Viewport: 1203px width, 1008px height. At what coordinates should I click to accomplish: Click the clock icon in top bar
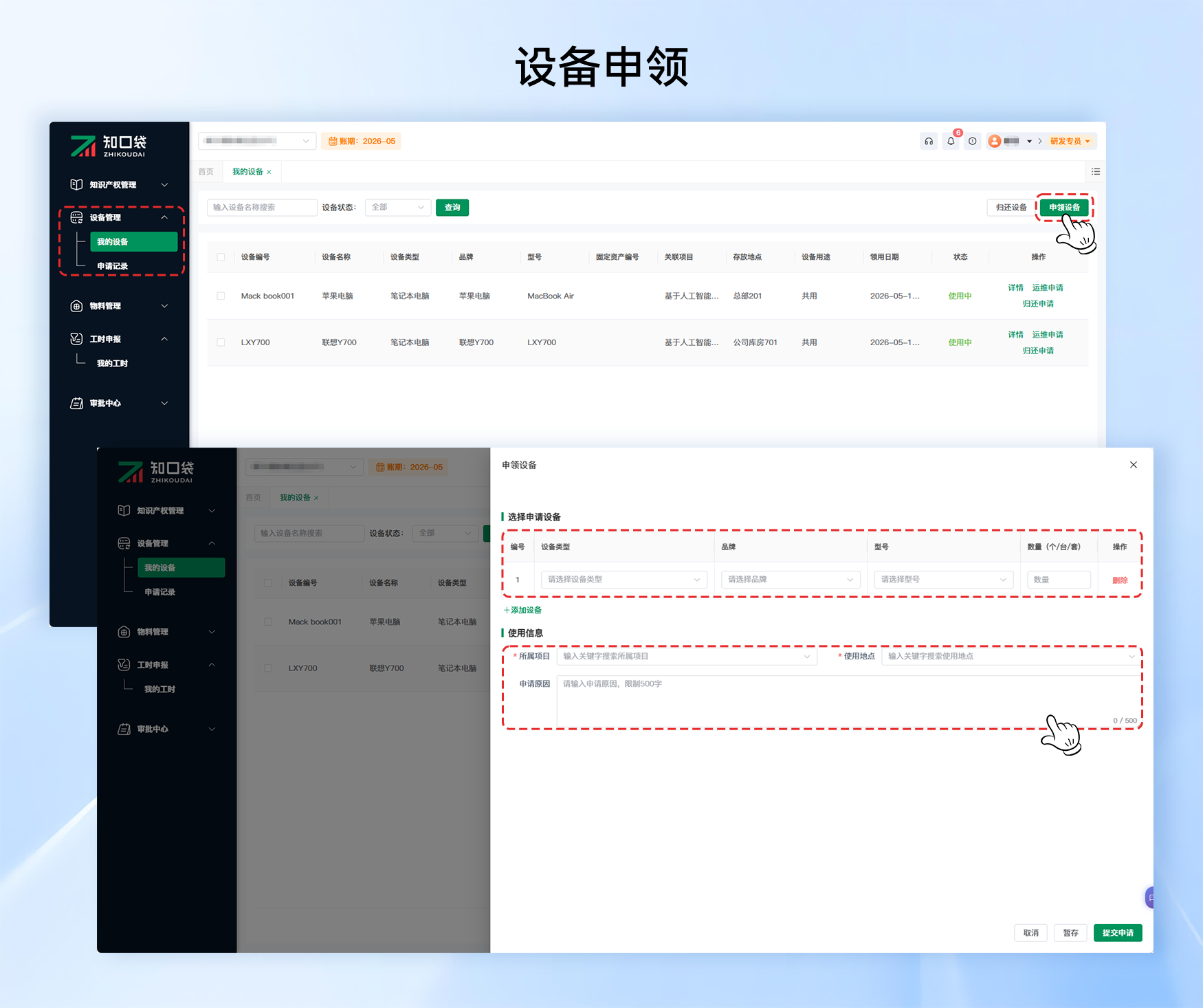pos(972,141)
